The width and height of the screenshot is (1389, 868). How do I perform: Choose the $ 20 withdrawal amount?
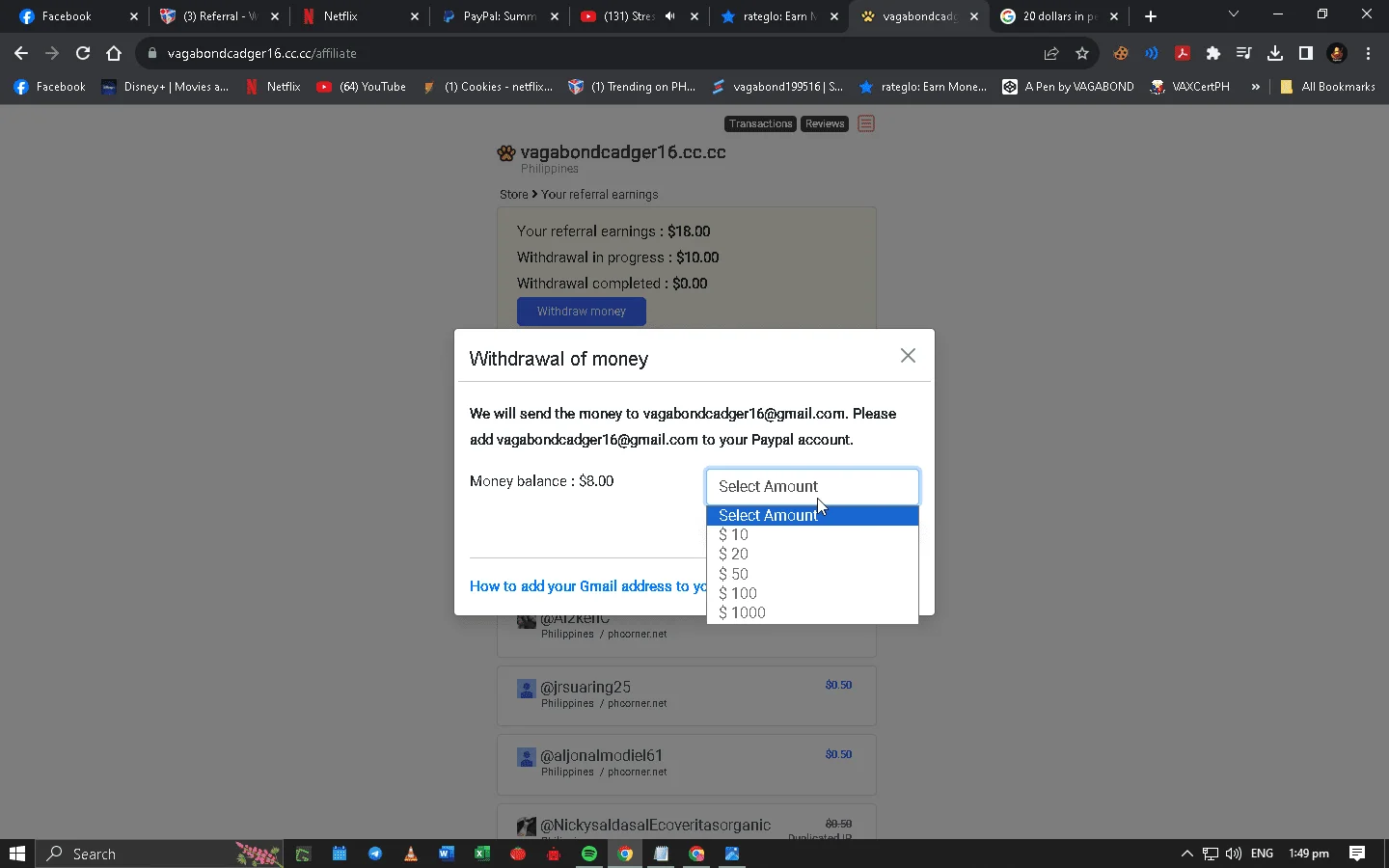[812, 554]
